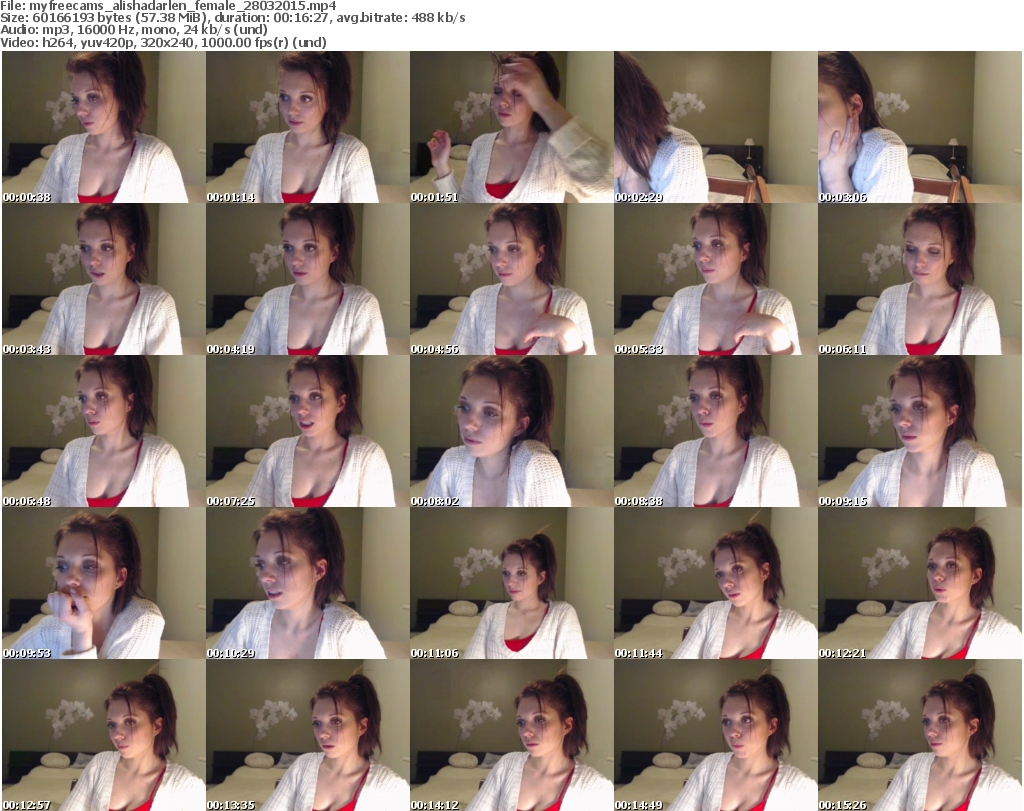Select the thumbnail frame stamped 00:00:38
The height and width of the screenshot is (811, 1024).
coord(104,127)
